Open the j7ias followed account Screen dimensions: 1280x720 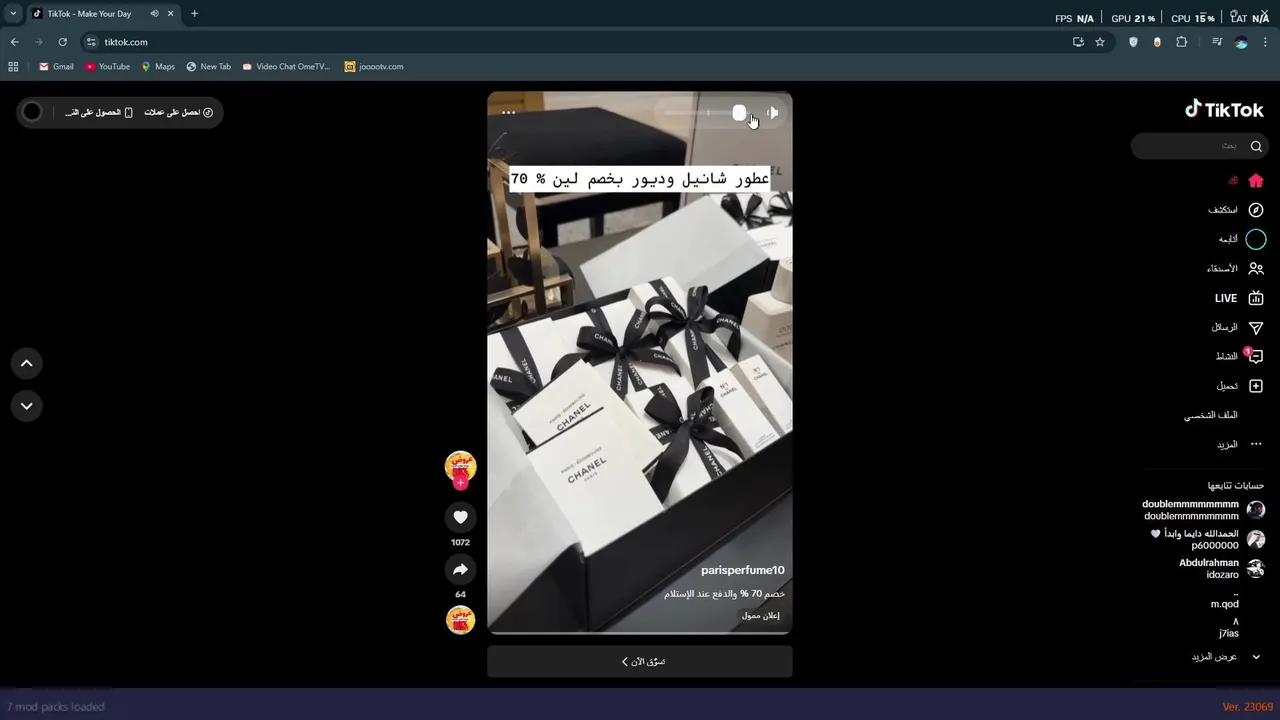tap(1228, 628)
